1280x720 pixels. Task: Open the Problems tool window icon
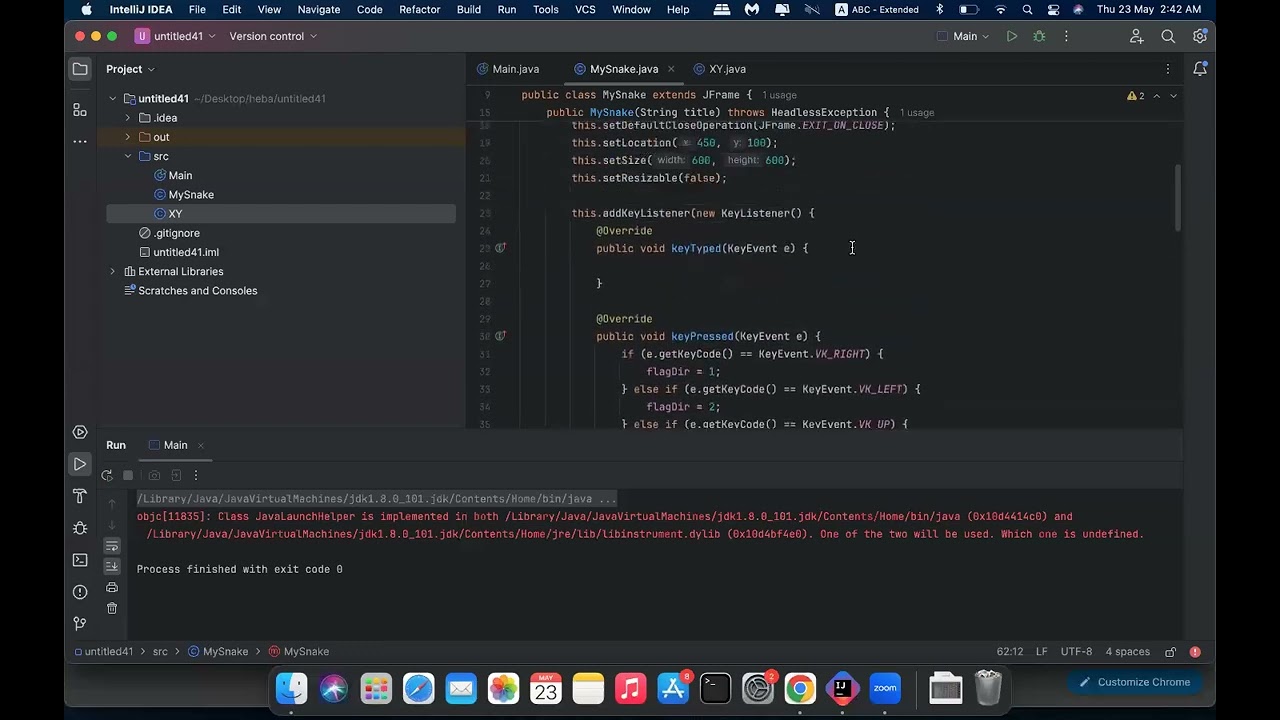pyautogui.click(x=80, y=592)
